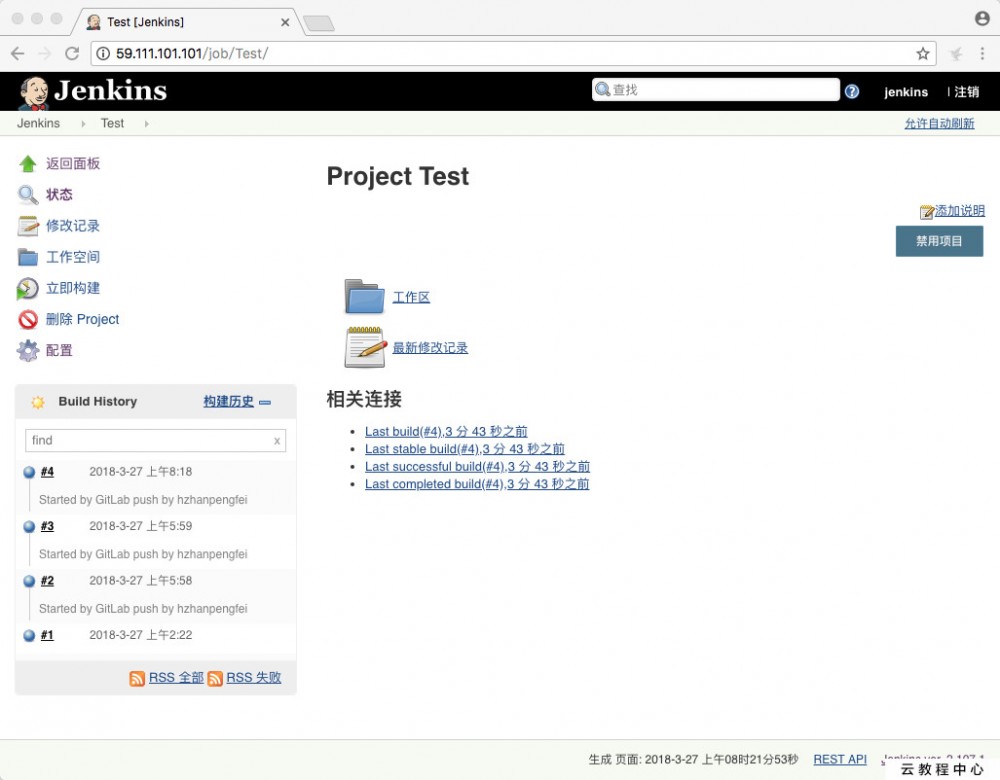Viewport: 1000px width, 780px height.
Task: Open project settings via the 配置 gear icon
Action: coord(28,350)
